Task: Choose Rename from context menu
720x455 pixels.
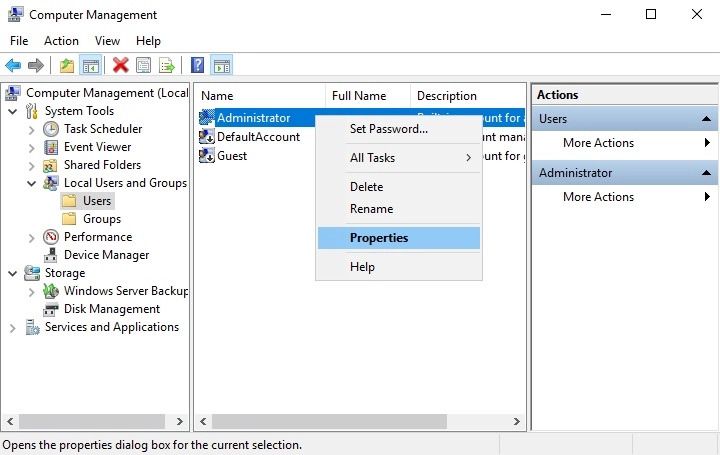Action: point(399,209)
